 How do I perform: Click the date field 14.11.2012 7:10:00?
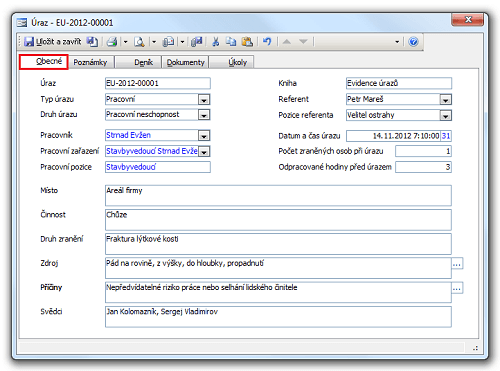393,136
